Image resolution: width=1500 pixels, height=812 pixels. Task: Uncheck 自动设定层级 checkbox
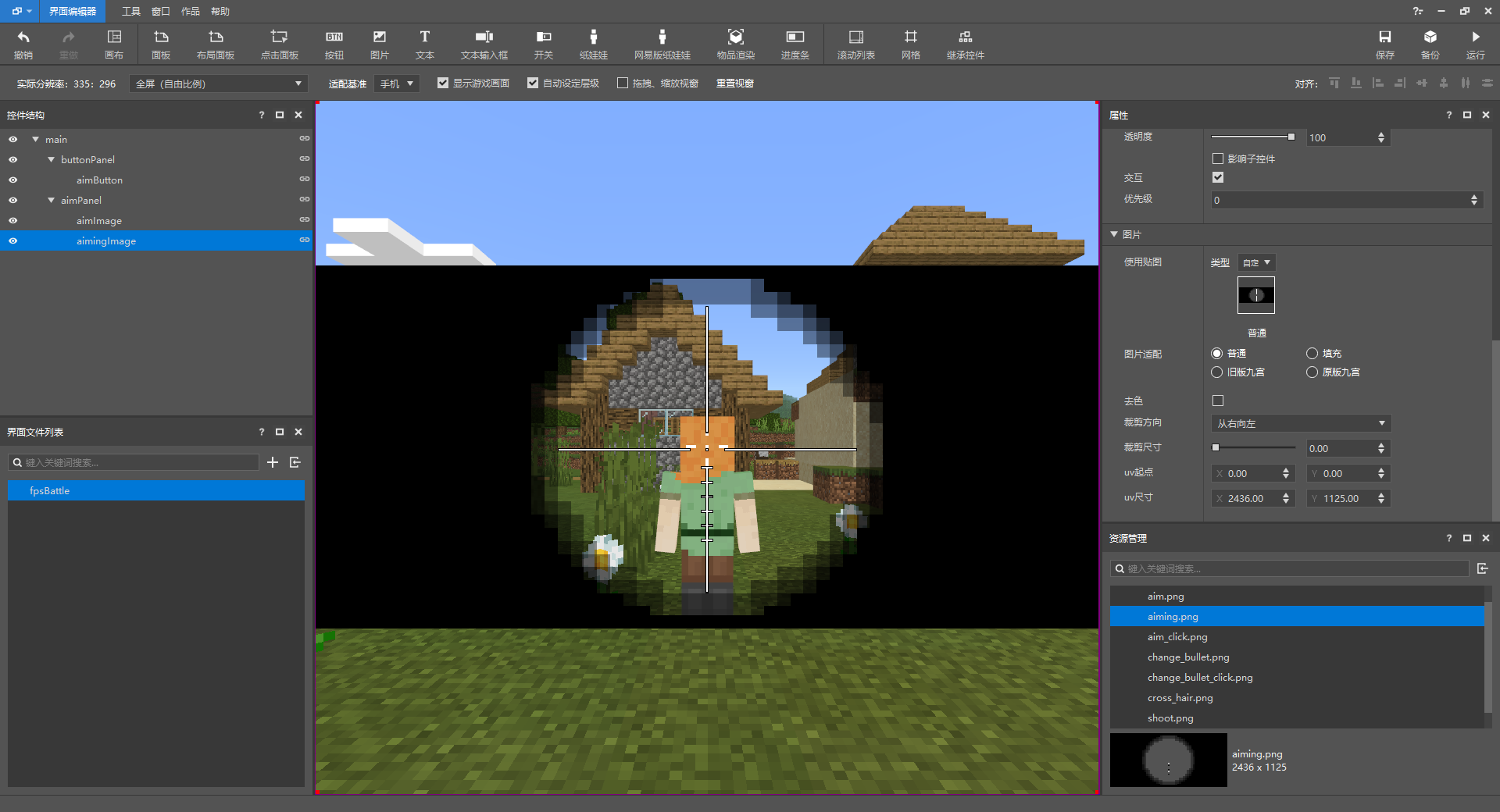click(x=533, y=83)
